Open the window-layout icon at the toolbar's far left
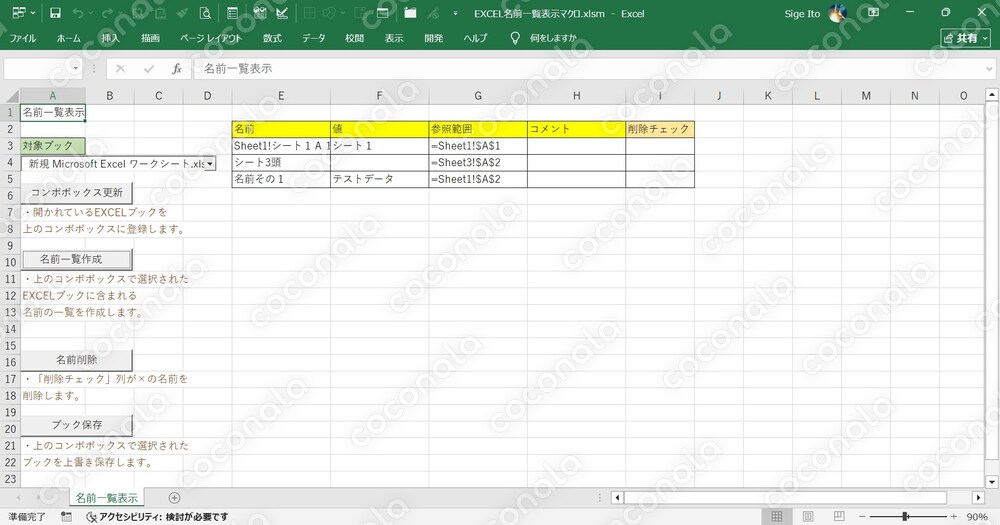The image size is (1000, 525). click(x=19, y=13)
